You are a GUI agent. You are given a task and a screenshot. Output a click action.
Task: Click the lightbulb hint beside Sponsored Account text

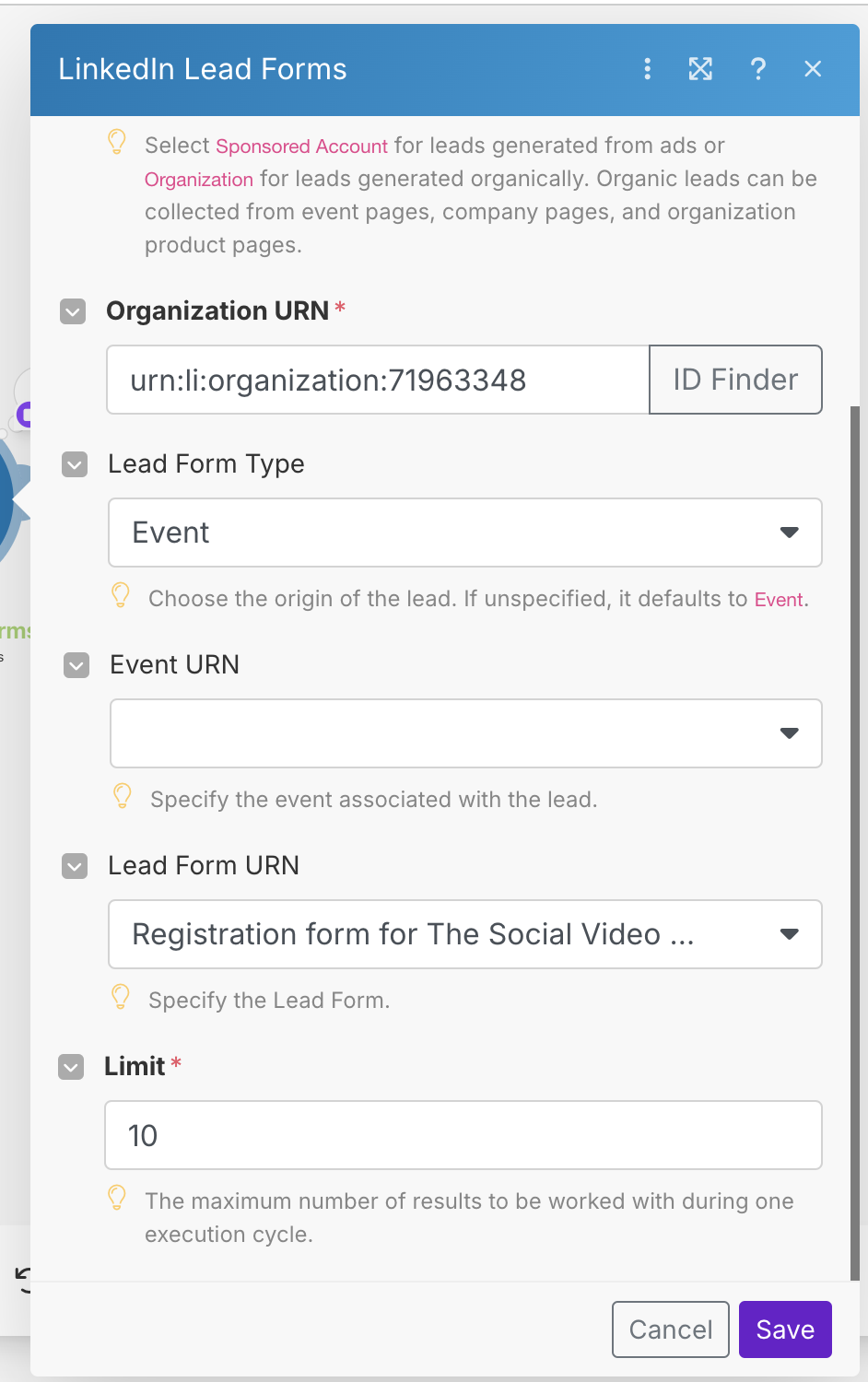[117, 143]
